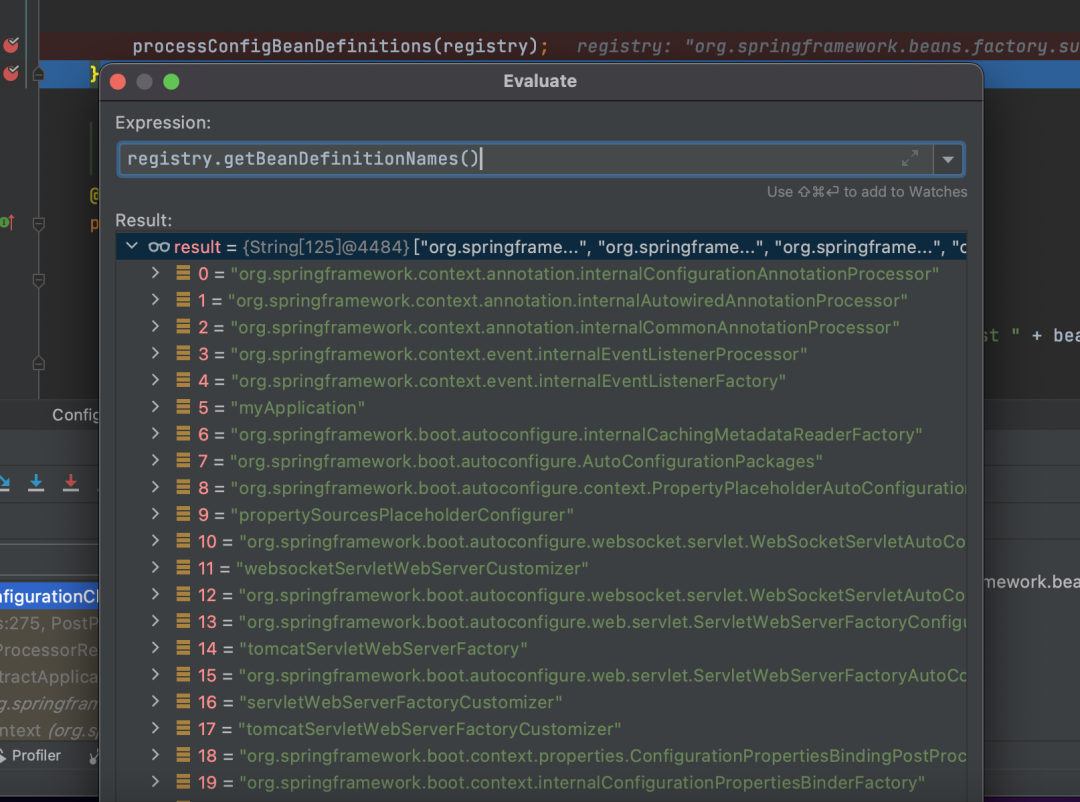The height and width of the screenshot is (802, 1080).
Task: Select row 19 internalConfigurationPropertiesBinderFactory
Action: point(541,783)
